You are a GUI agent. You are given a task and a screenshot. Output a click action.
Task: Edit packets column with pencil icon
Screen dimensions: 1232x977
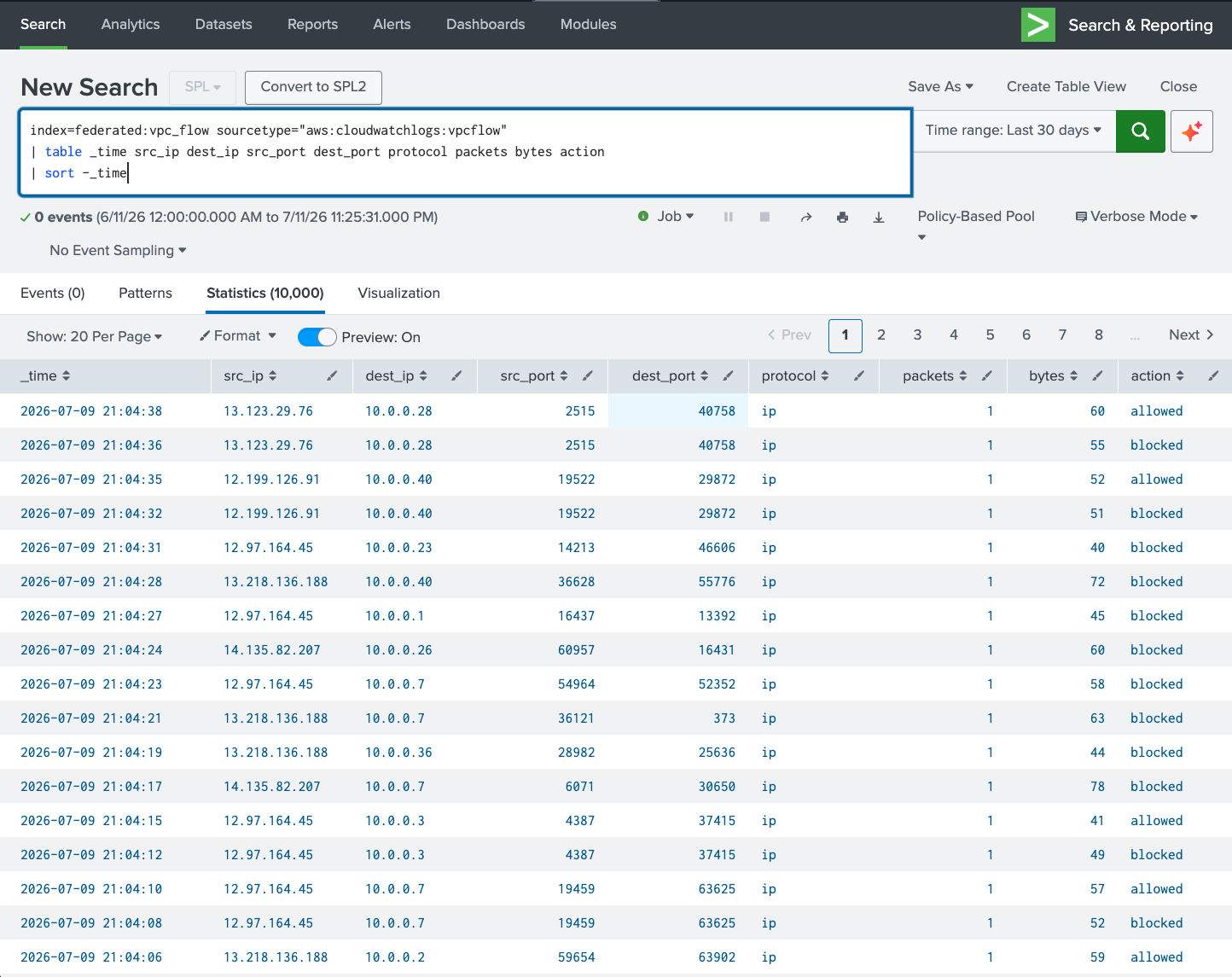click(x=986, y=375)
